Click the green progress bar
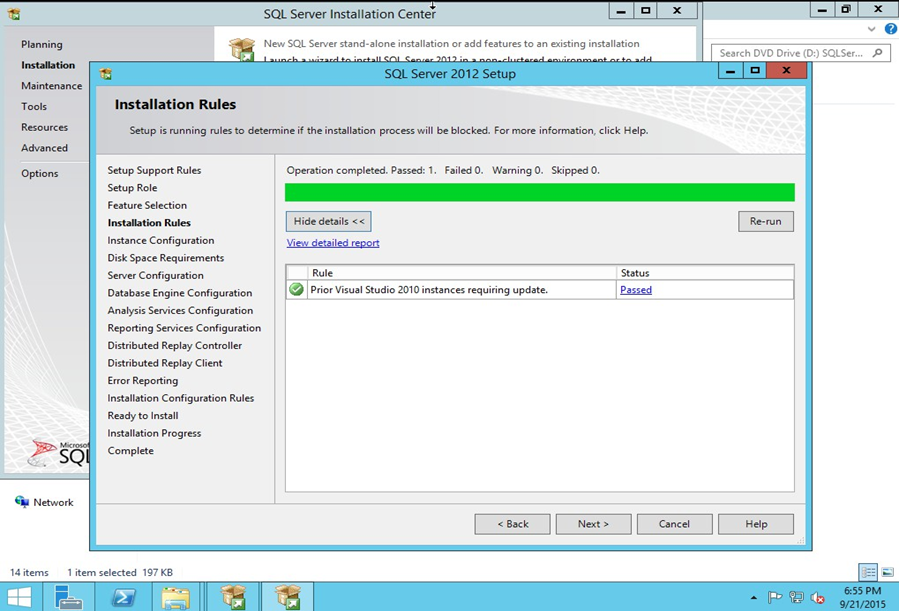Image resolution: width=899 pixels, height=611 pixels. pyautogui.click(x=539, y=192)
